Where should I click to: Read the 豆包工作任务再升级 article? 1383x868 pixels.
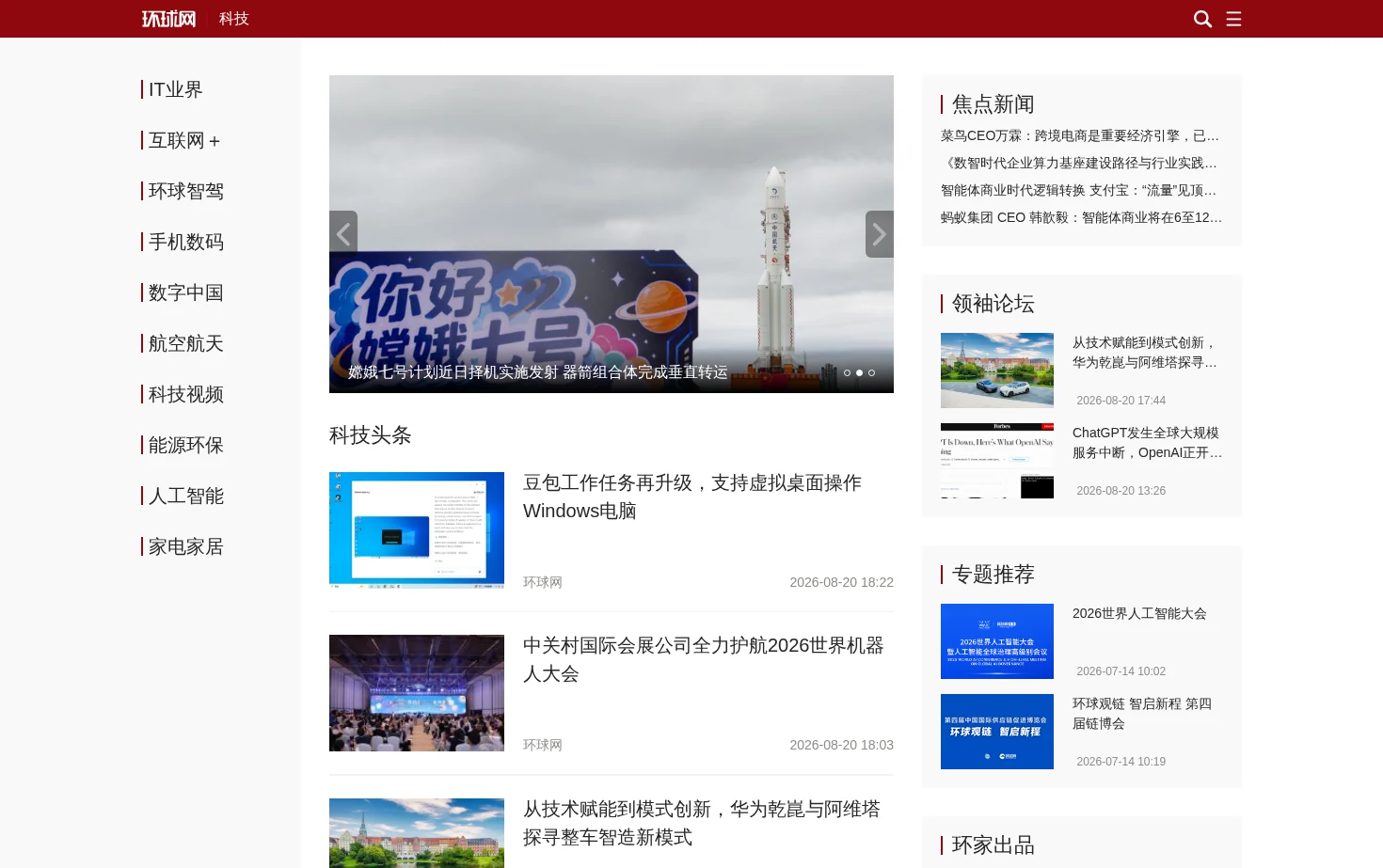[x=692, y=497]
